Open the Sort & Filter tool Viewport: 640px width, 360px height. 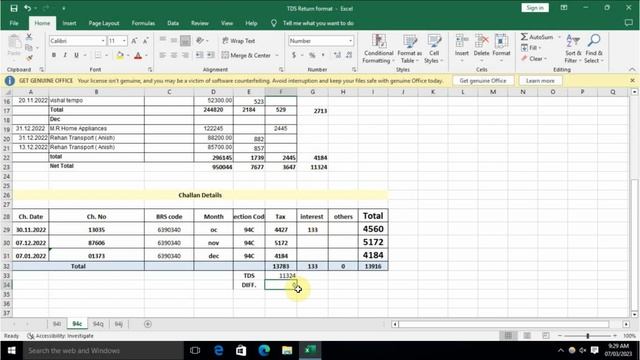pos(573,49)
